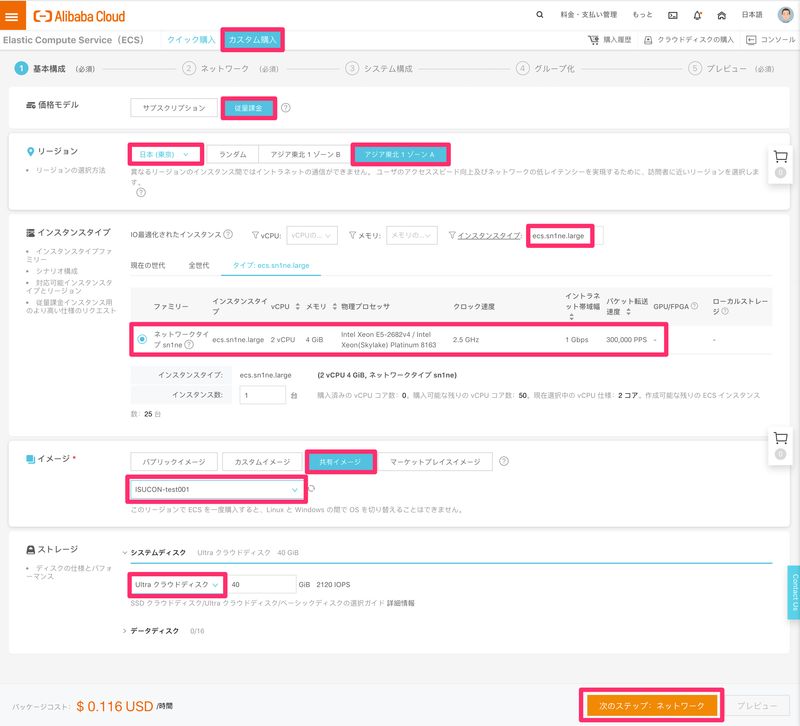Go to home via house icon
The height and width of the screenshot is (726, 800).
pos(721,15)
